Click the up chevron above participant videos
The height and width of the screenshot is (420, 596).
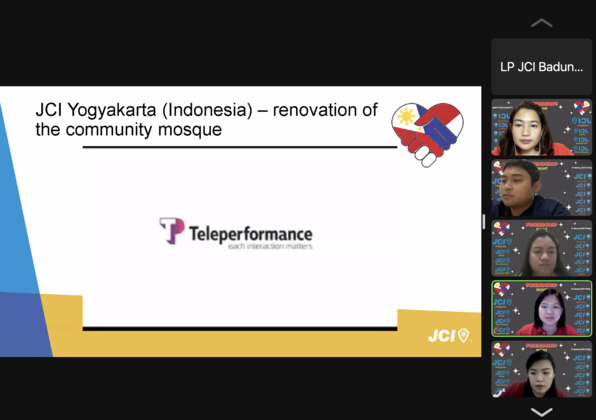(542, 23)
